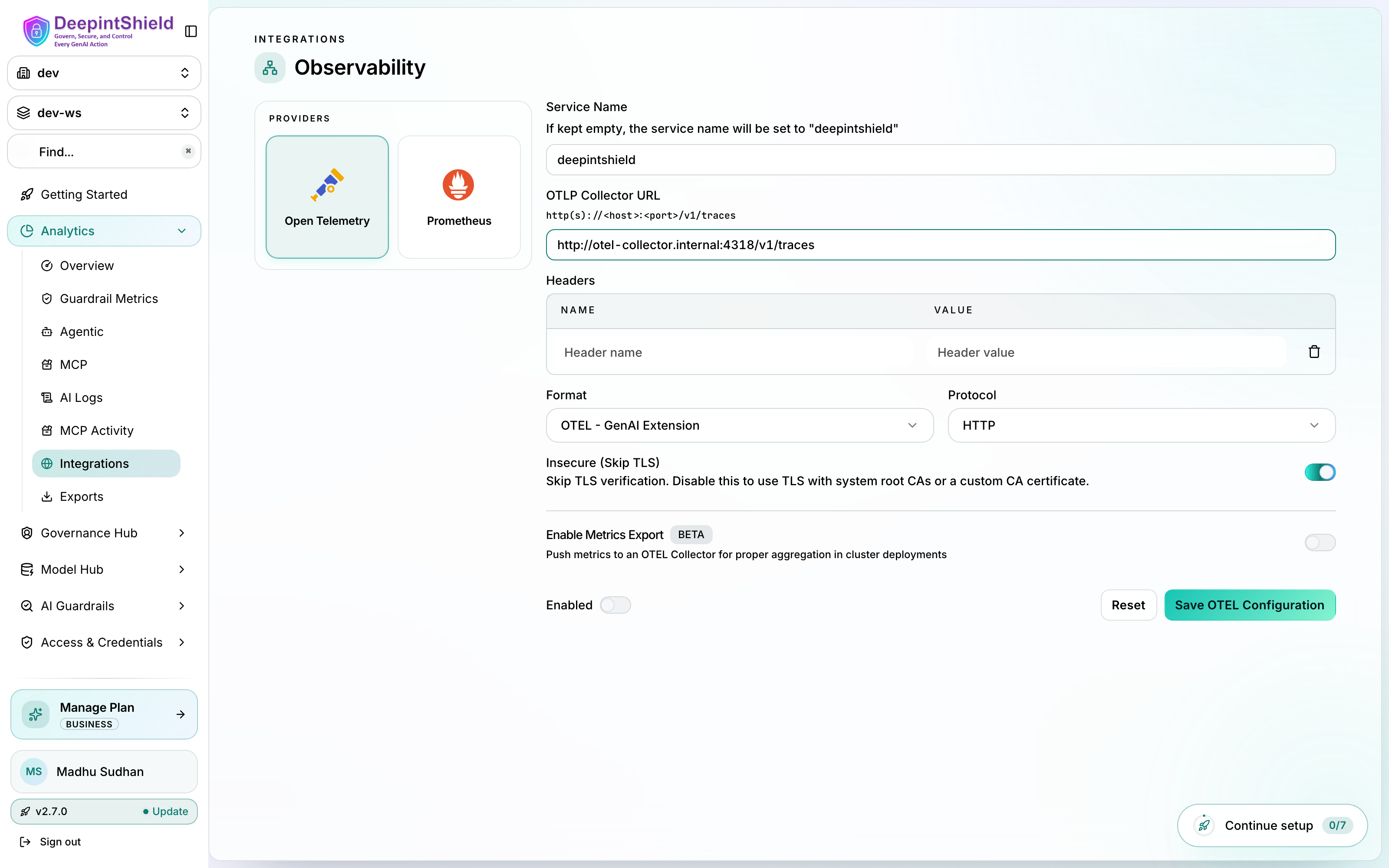
Task: Delete the header row with trash icon
Action: pos(1314,352)
